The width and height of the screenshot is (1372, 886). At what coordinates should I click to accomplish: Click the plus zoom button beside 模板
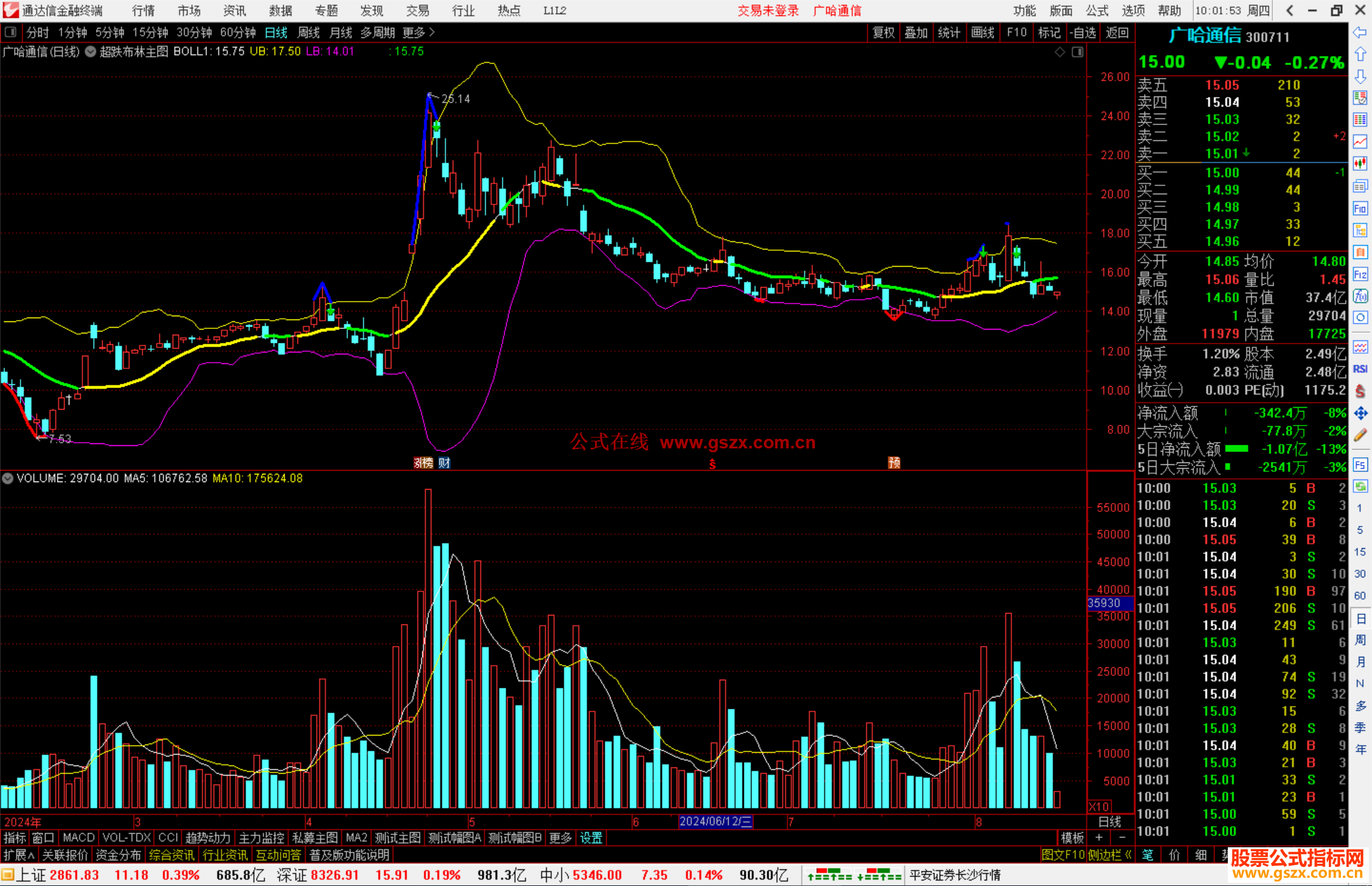coord(1099,838)
